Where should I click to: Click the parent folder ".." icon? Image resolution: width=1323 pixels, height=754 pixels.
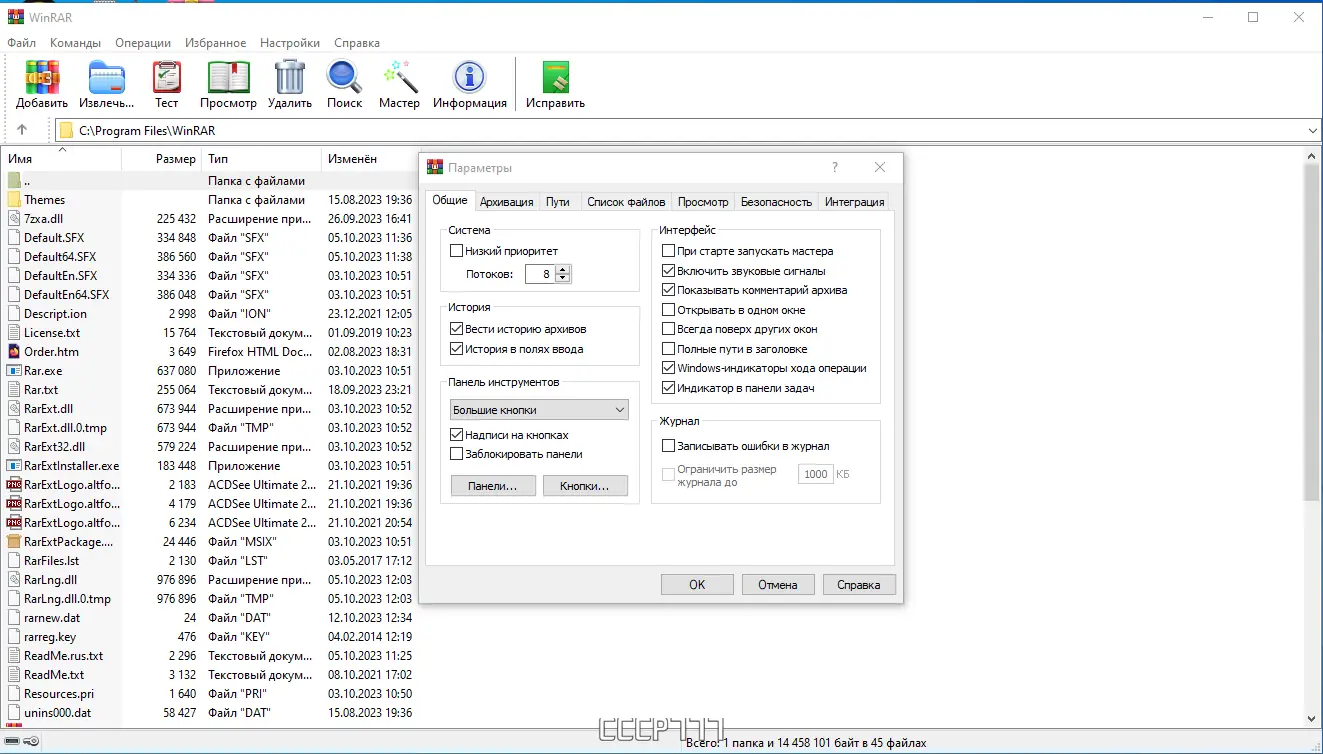(14, 181)
